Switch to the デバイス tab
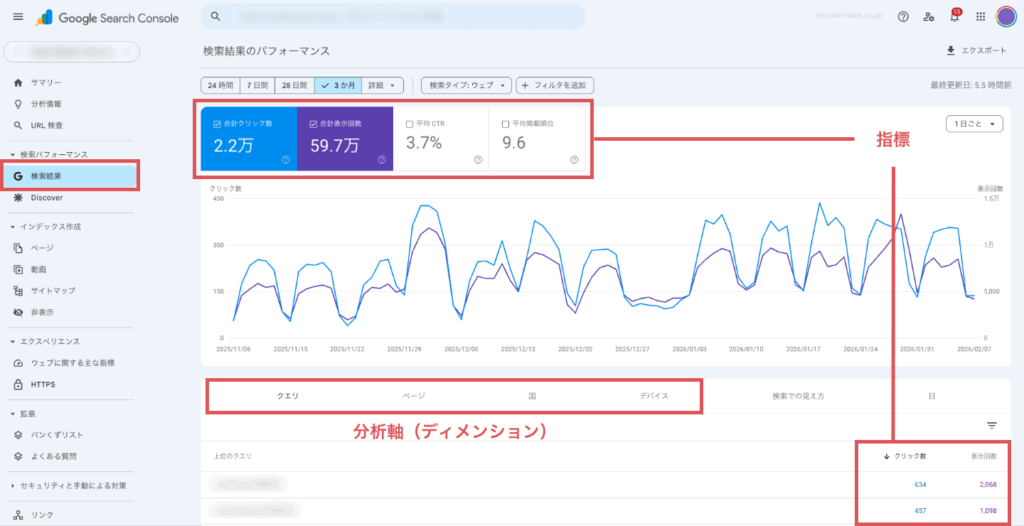The width and height of the screenshot is (1024, 526). (x=654, y=396)
